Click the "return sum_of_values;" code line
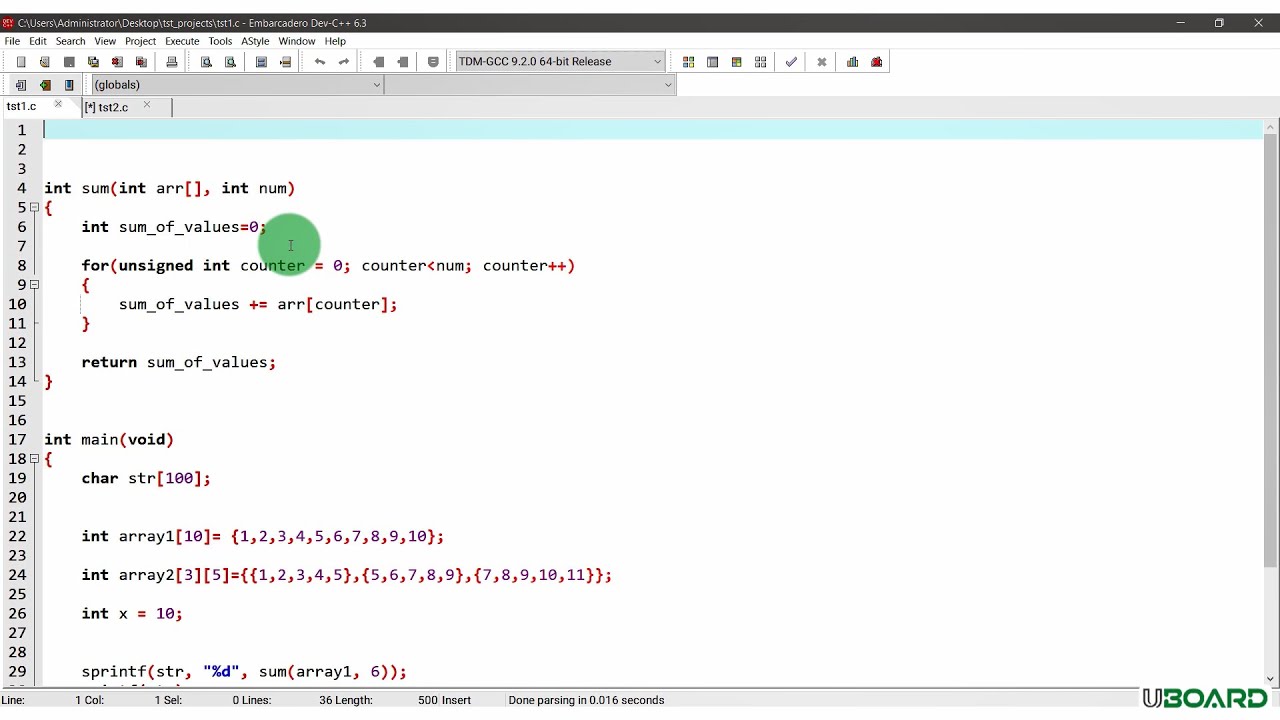 (179, 362)
